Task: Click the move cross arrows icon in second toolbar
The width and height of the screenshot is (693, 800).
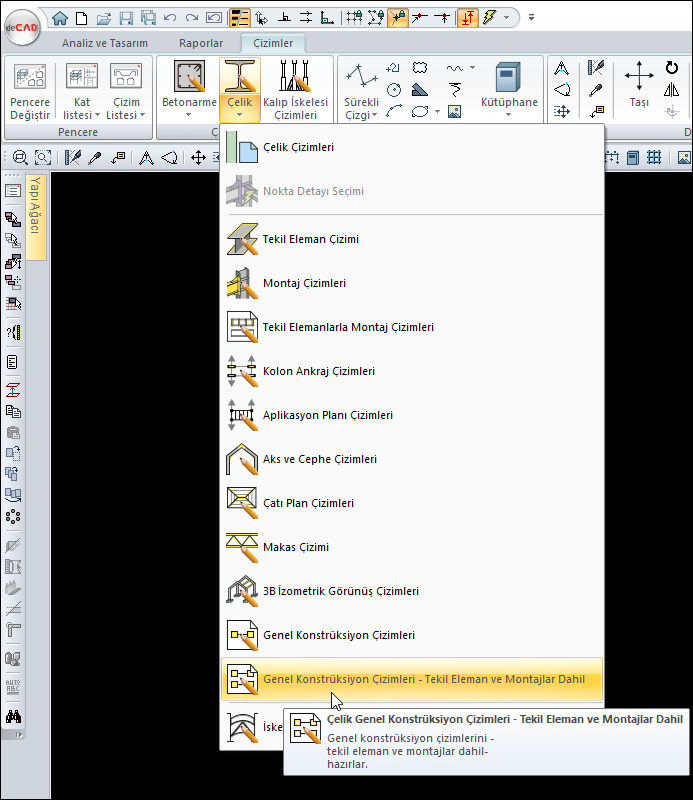Action: pos(198,158)
